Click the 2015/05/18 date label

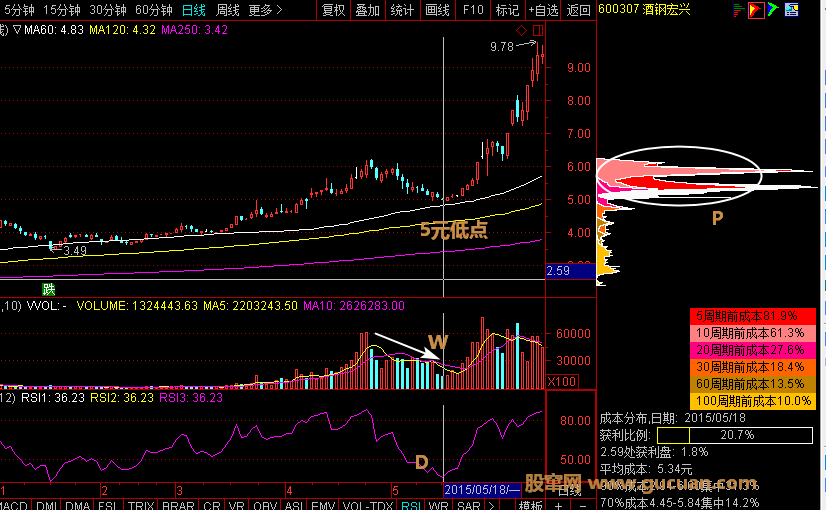[x=483, y=490]
